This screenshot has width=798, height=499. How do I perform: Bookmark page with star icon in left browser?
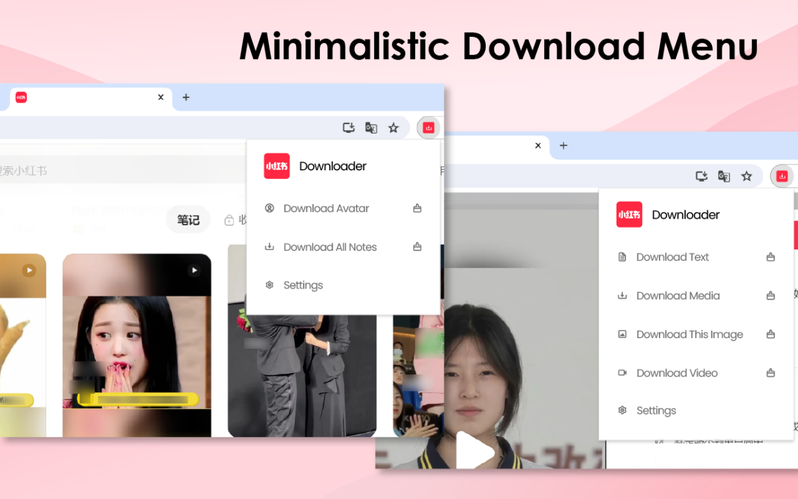[x=393, y=128]
